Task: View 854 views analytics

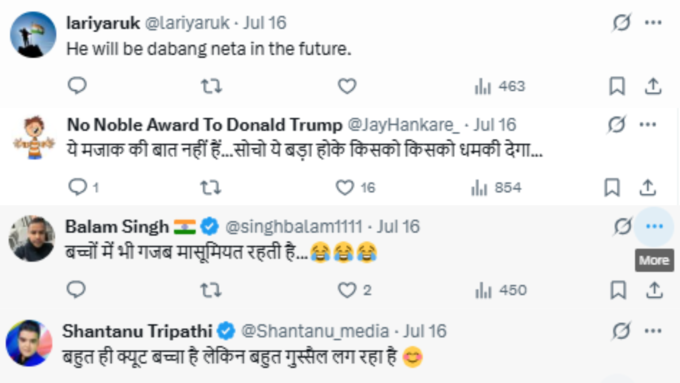Action: point(496,188)
